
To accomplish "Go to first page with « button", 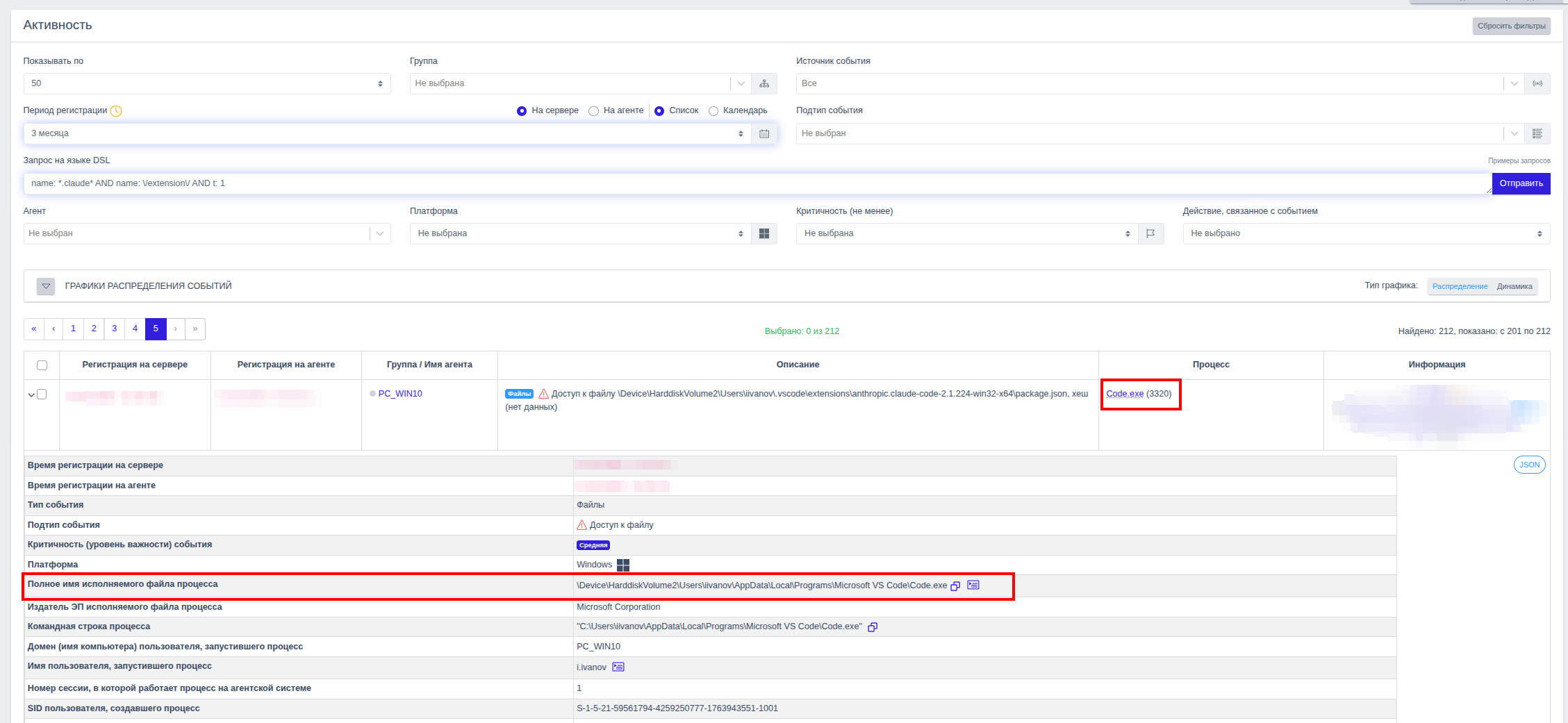I will 34,329.
